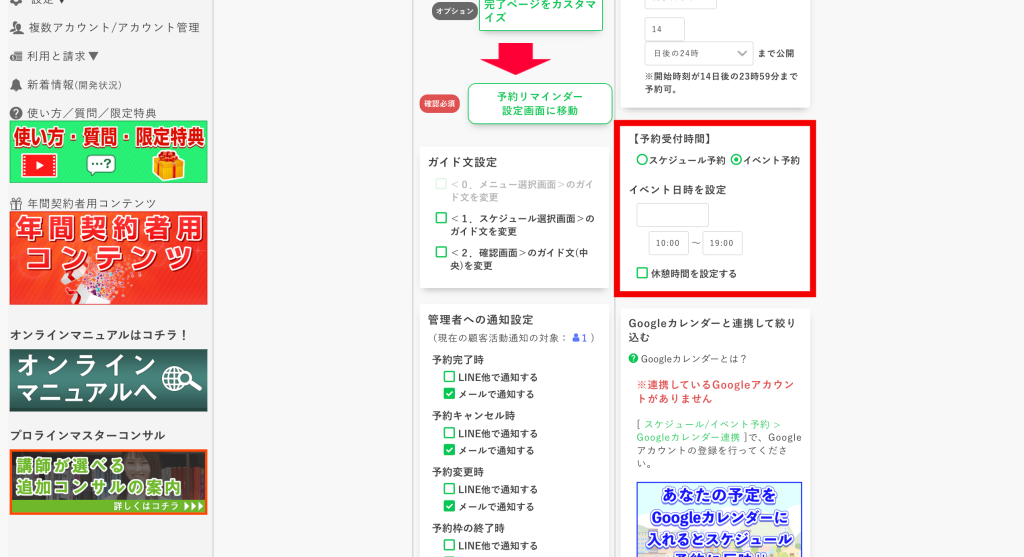Screen dimensions: 1024x557
Task: Click the gift icon next to 年間契約者用コンテンツ
Action: [x=16, y=204]
